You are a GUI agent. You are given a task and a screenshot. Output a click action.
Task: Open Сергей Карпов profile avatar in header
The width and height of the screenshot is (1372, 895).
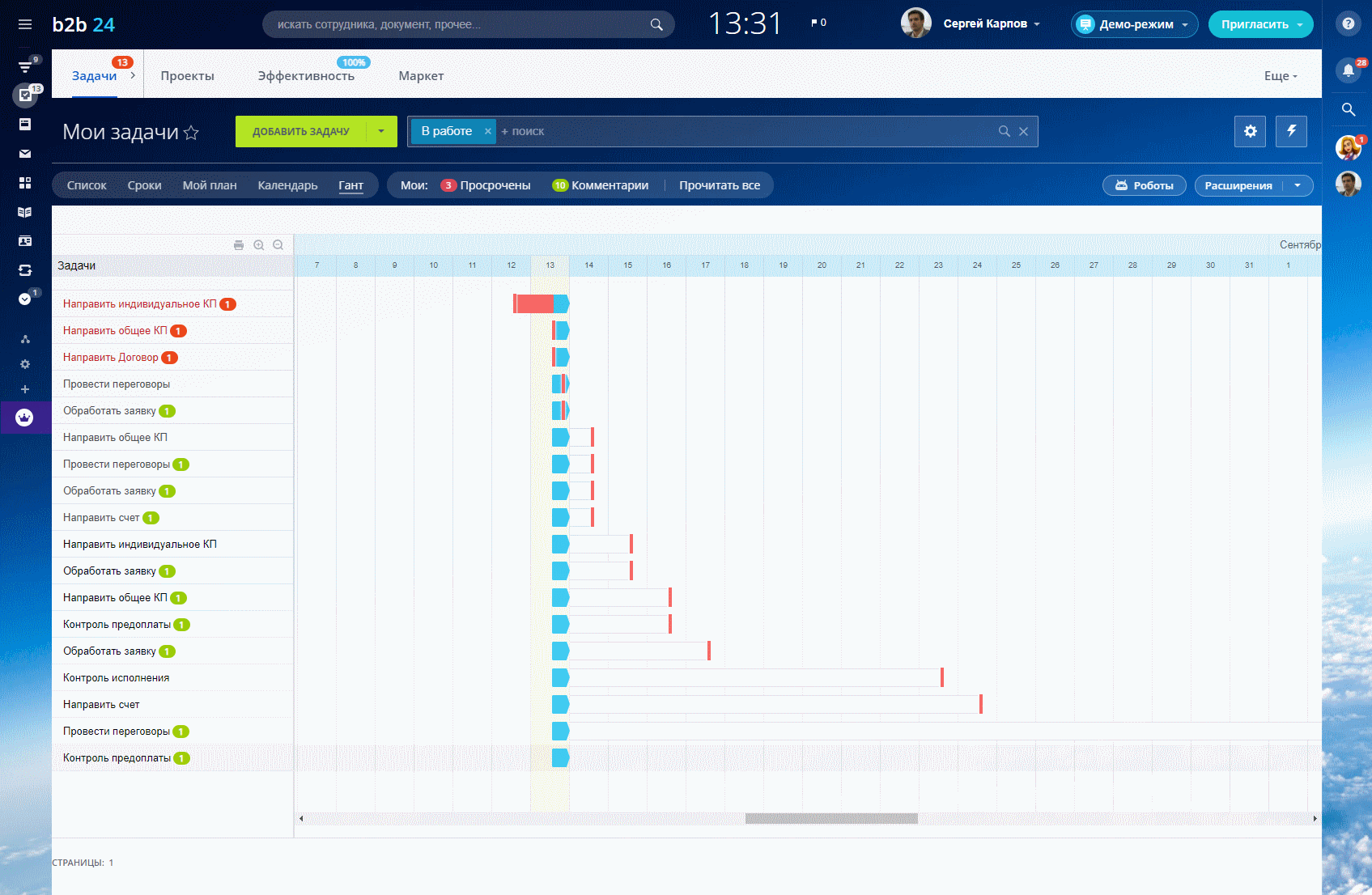click(x=916, y=23)
